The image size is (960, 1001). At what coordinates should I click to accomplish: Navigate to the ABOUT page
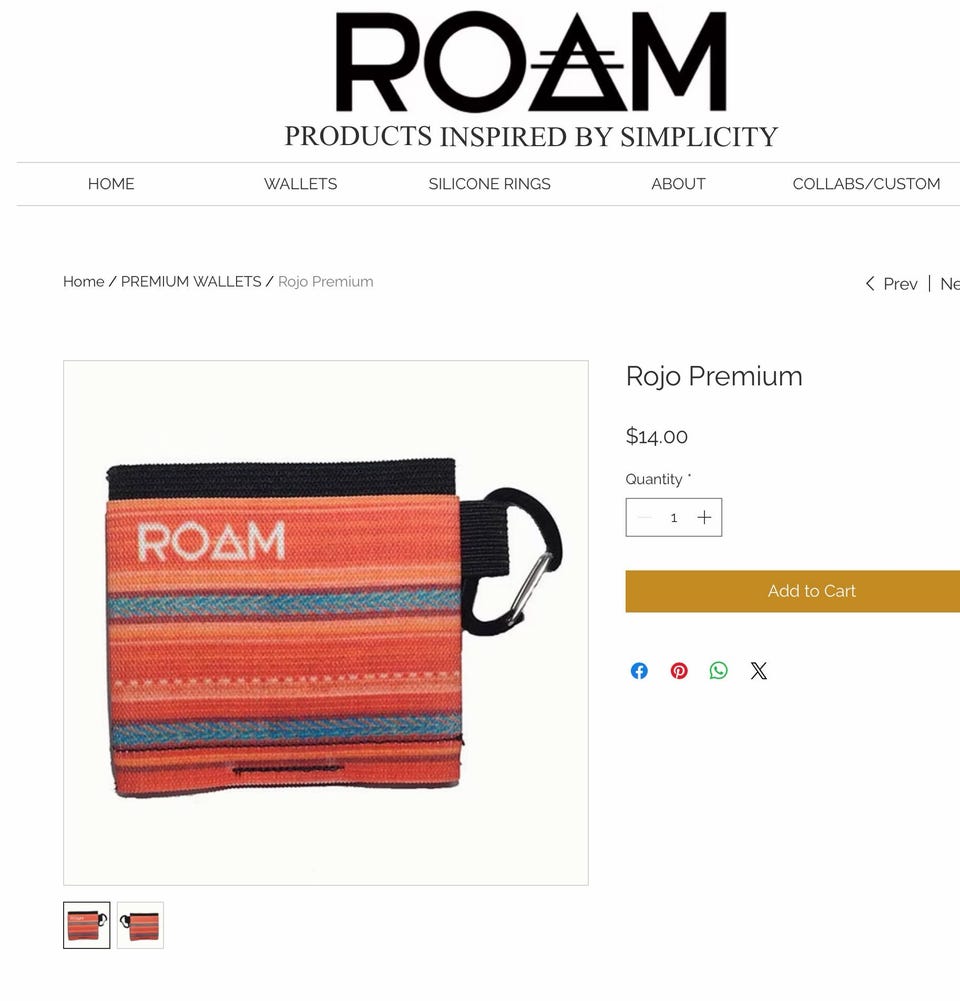pos(679,184)
